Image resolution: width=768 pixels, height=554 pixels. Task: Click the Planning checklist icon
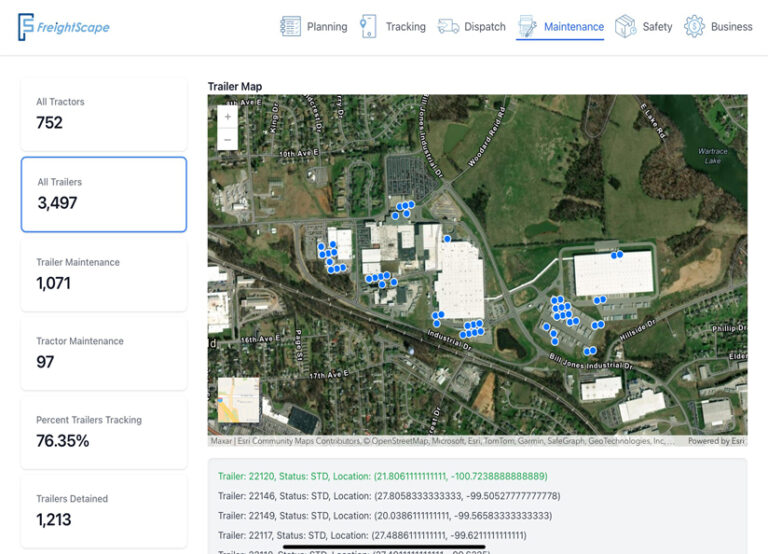click(290, 26)
